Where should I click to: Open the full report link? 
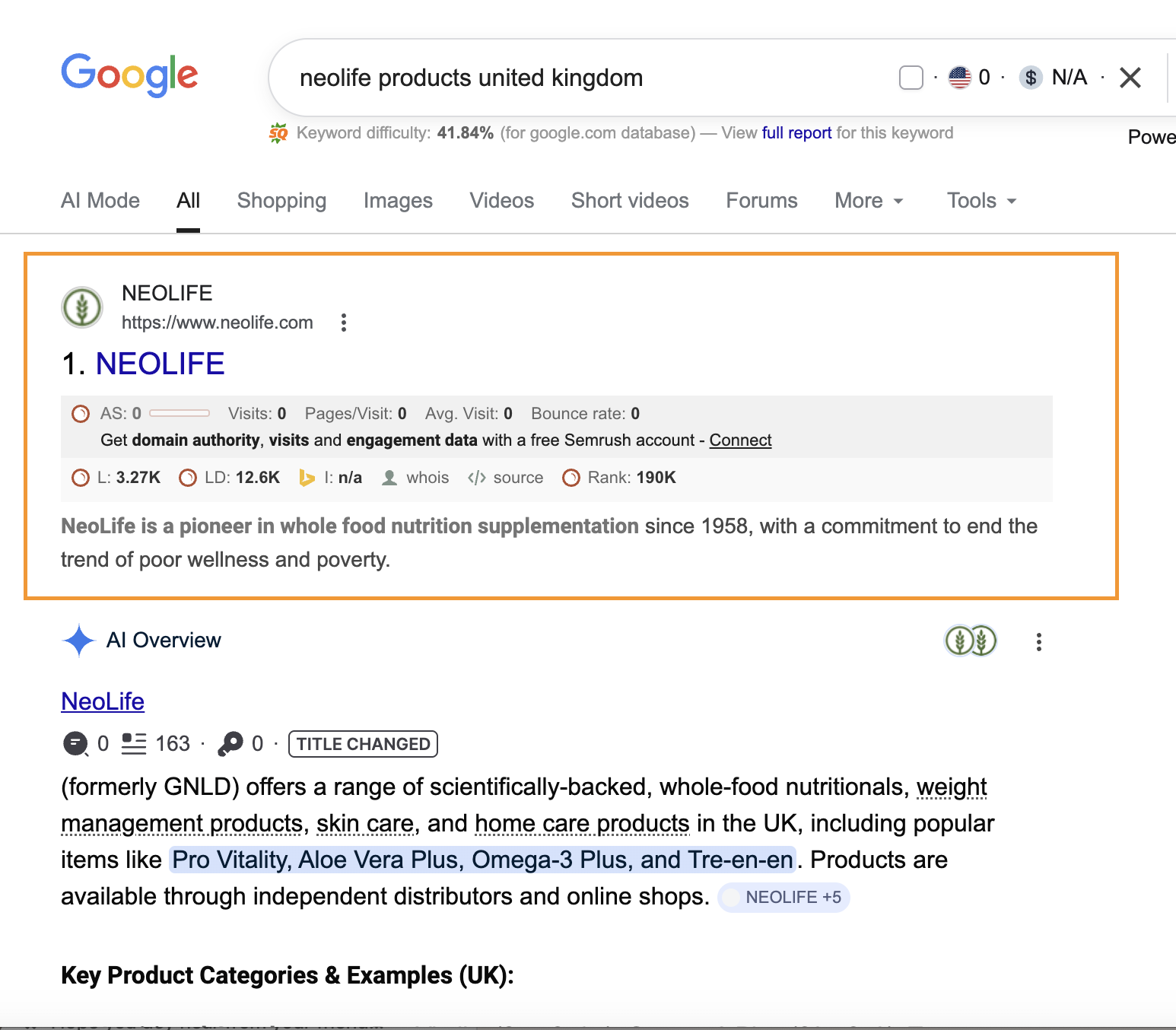(796, 133)
